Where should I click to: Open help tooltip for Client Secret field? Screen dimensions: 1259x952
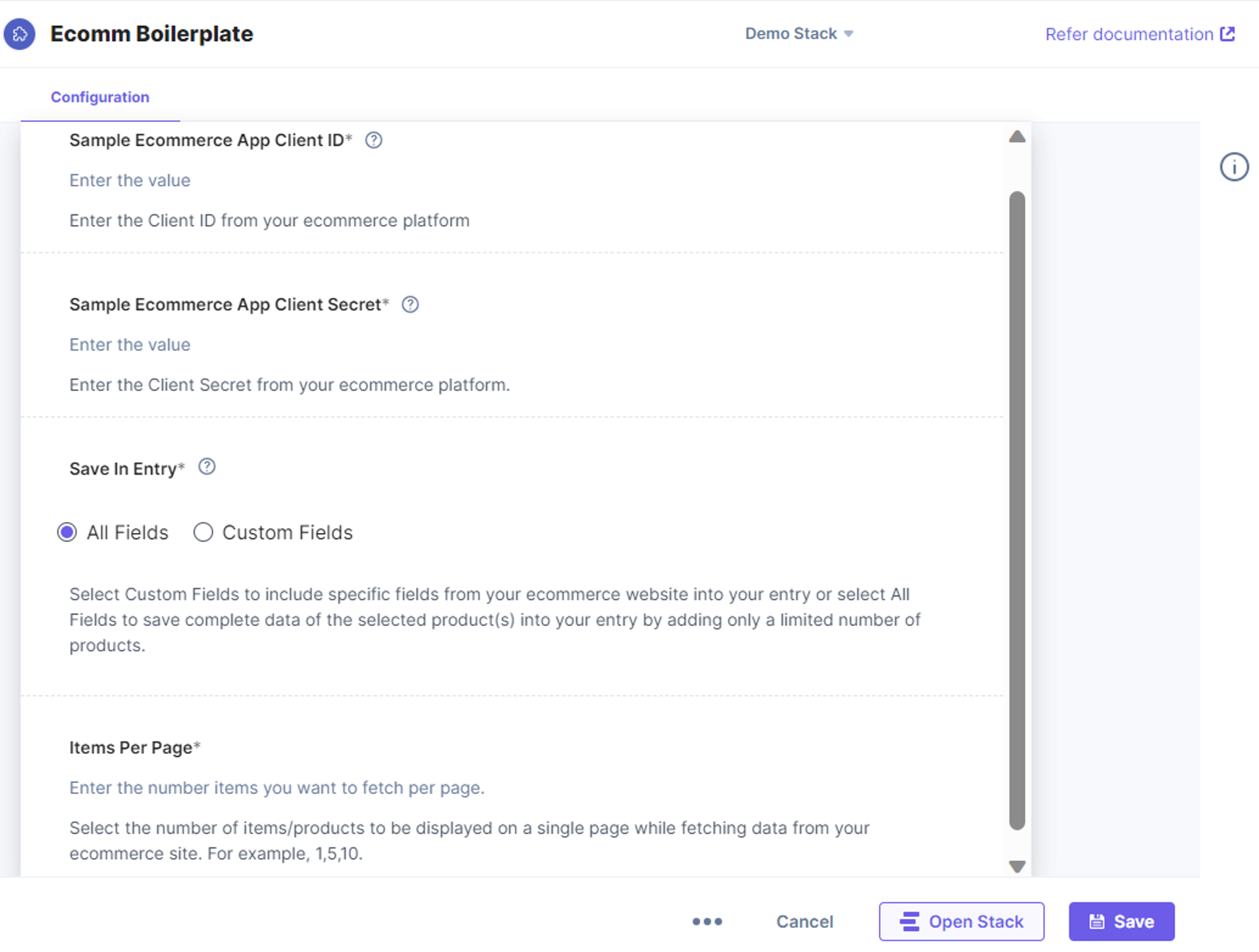[x=410, y=305]
